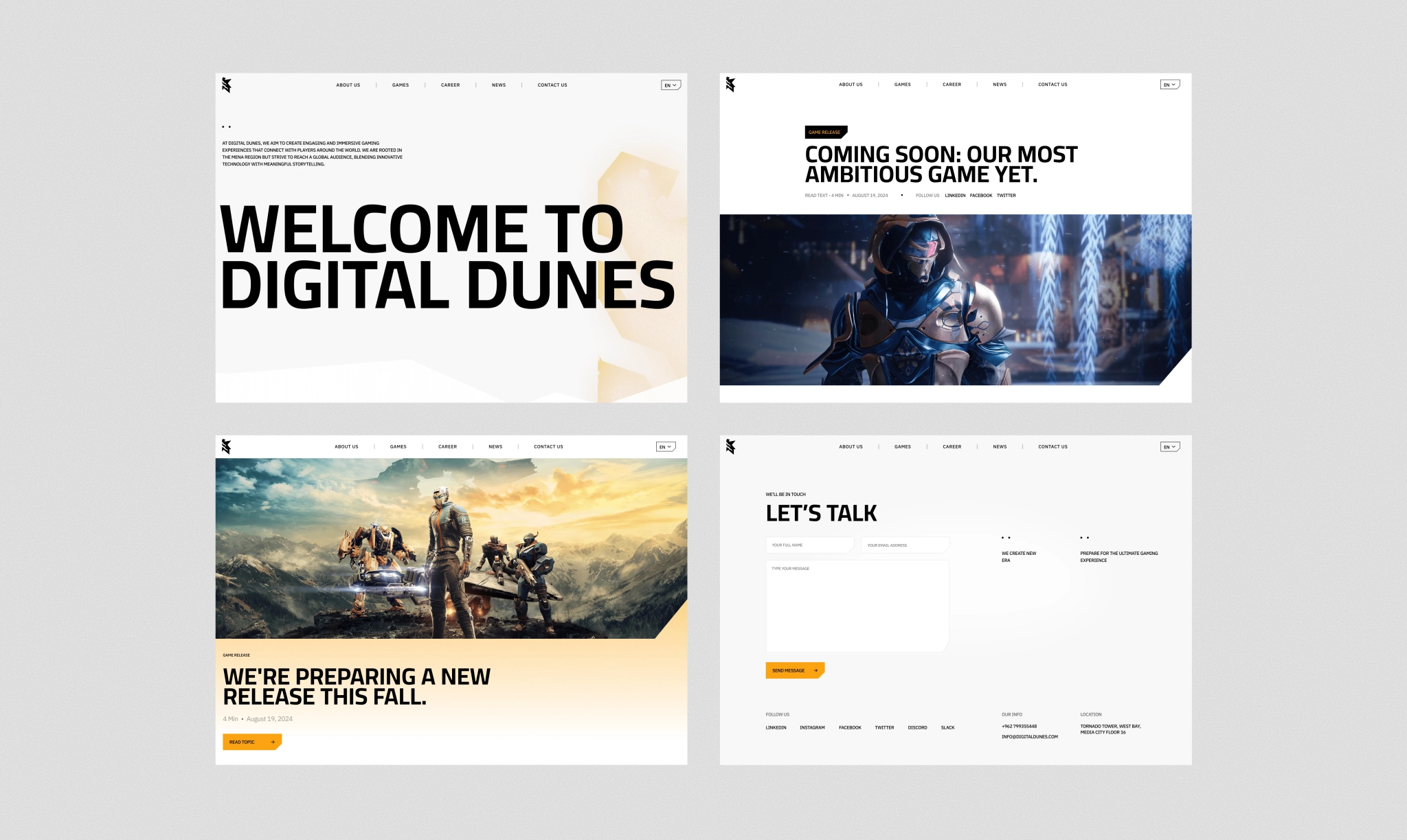Screen dimensions: 1407x840
Task: Click the logo icon on the news release page
Action: [x=227, y=447]
